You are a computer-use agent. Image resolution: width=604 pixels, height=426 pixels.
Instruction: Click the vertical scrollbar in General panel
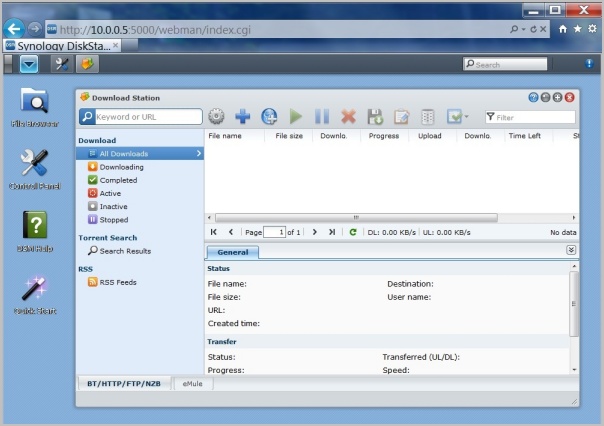pyautogui.click(x=574, y=304)
